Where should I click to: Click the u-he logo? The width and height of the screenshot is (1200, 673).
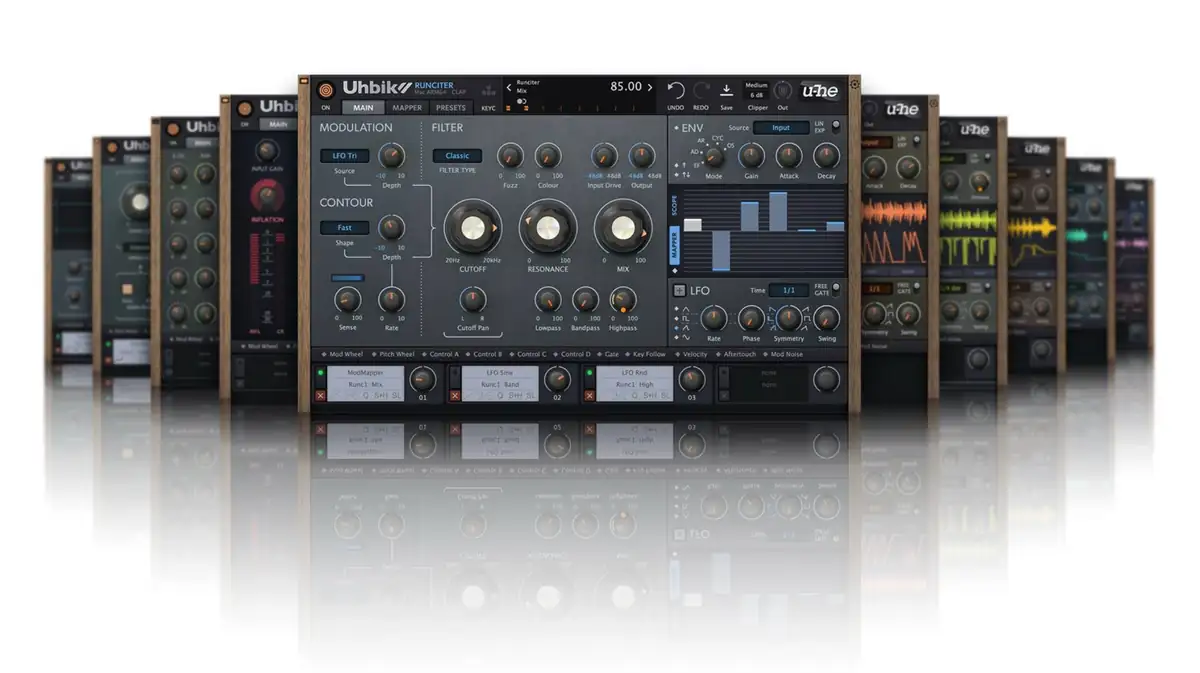pyautogui.click(x=817, y=89)
